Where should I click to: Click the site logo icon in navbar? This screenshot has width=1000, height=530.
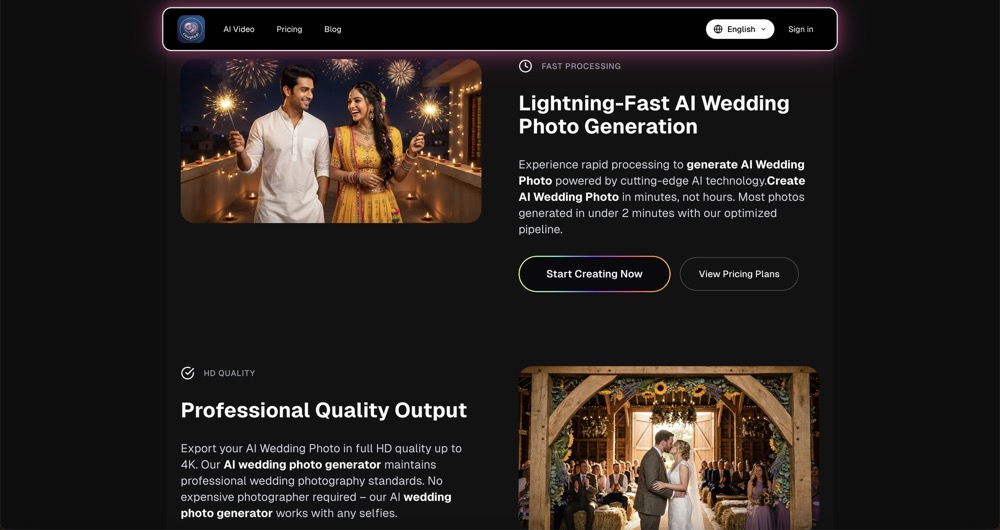click(x=191, y=29)
